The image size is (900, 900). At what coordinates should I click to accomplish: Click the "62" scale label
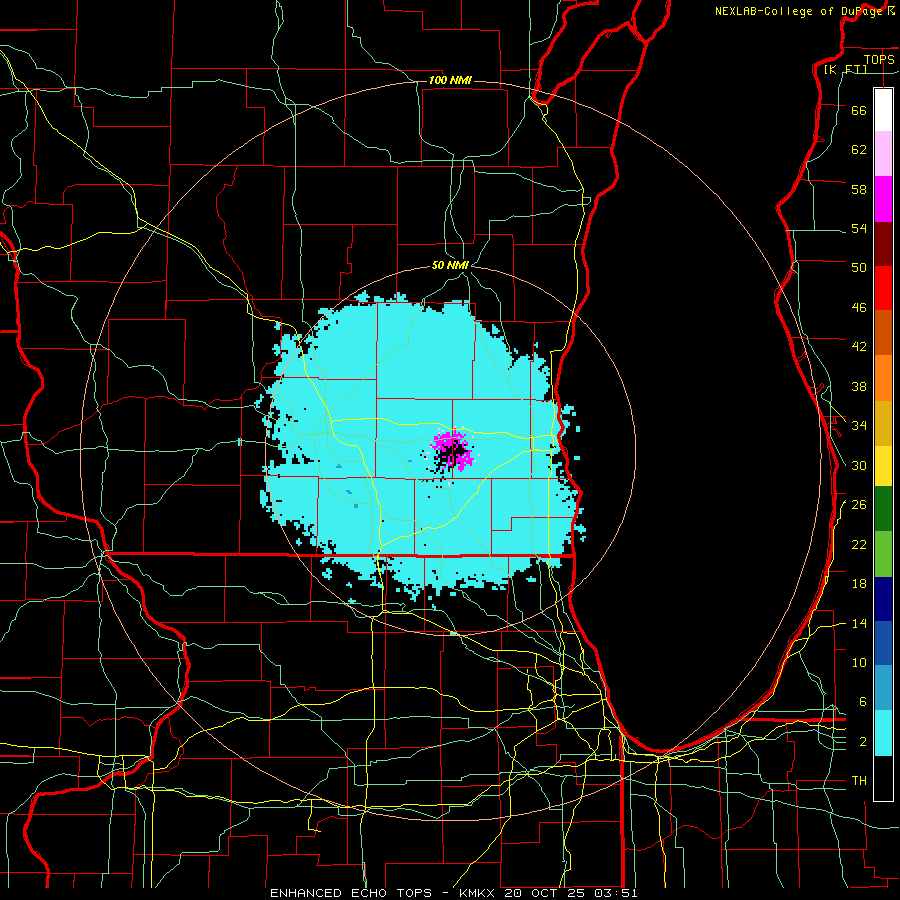[x=859, y=150]
